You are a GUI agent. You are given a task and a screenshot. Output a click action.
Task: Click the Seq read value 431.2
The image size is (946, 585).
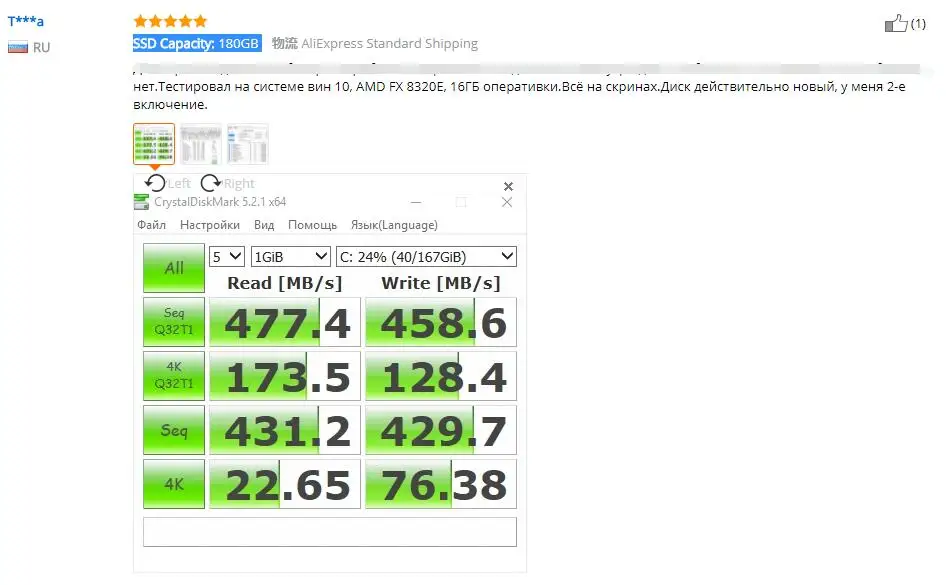pos(285,430)
